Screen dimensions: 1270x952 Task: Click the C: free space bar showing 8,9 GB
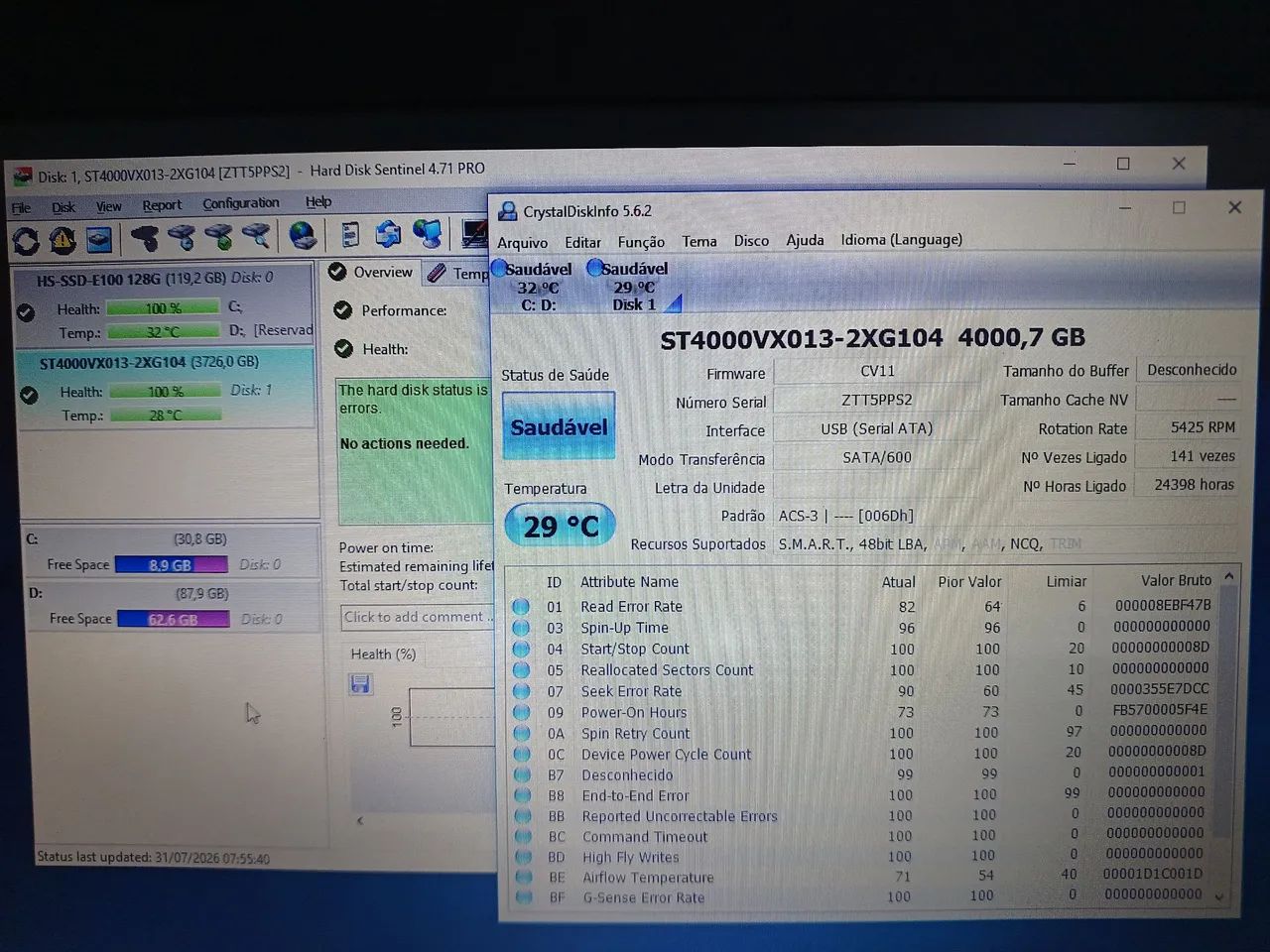point(172,564)
